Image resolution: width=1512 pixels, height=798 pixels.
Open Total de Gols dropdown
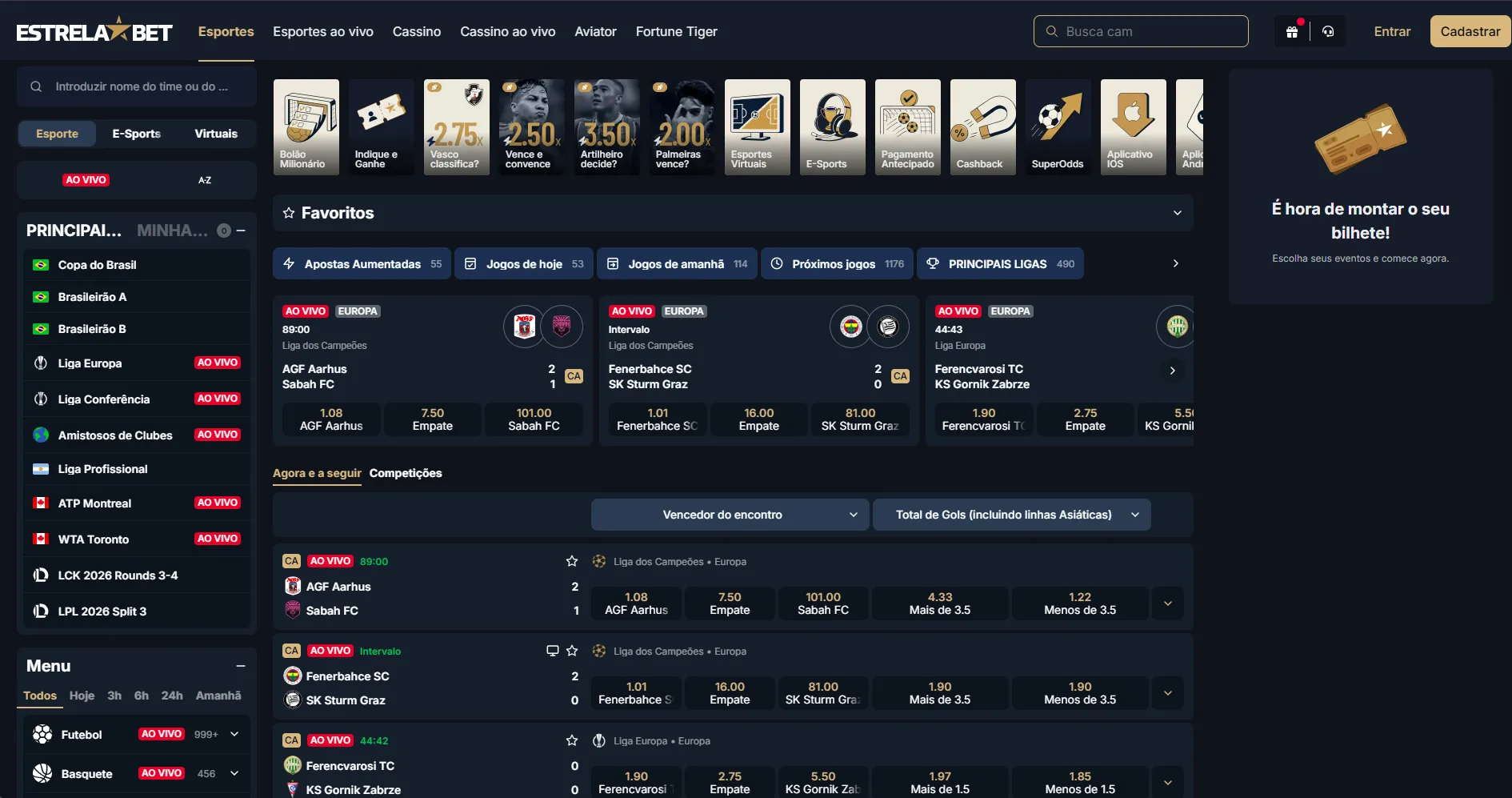click(x=1012, y=515)
